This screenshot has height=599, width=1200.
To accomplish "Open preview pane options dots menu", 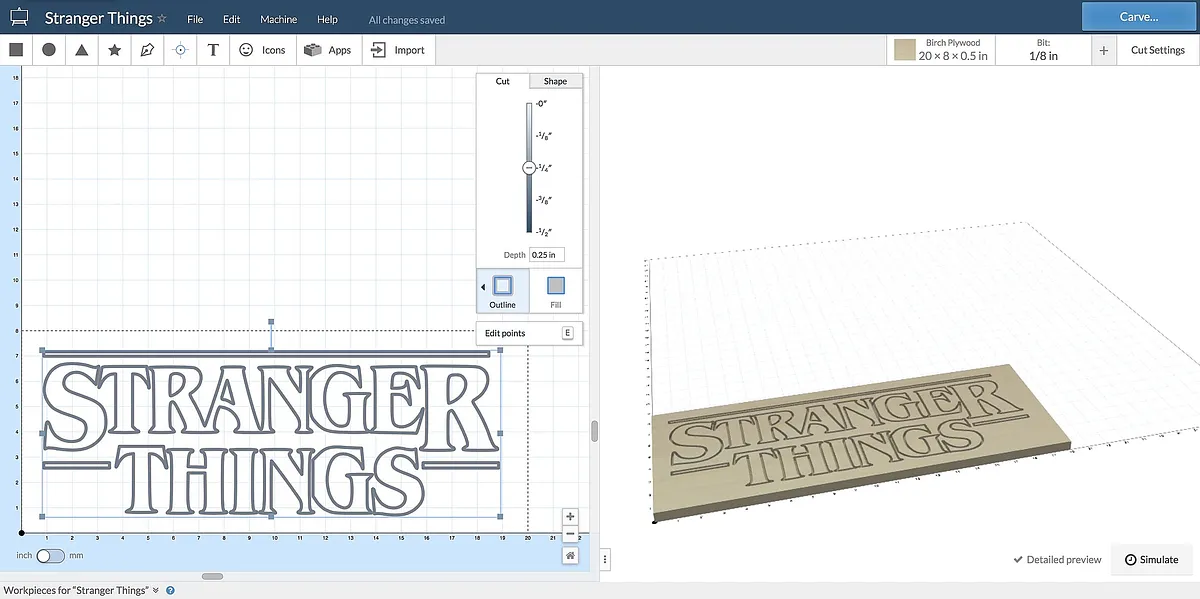I will coord(607,560).
